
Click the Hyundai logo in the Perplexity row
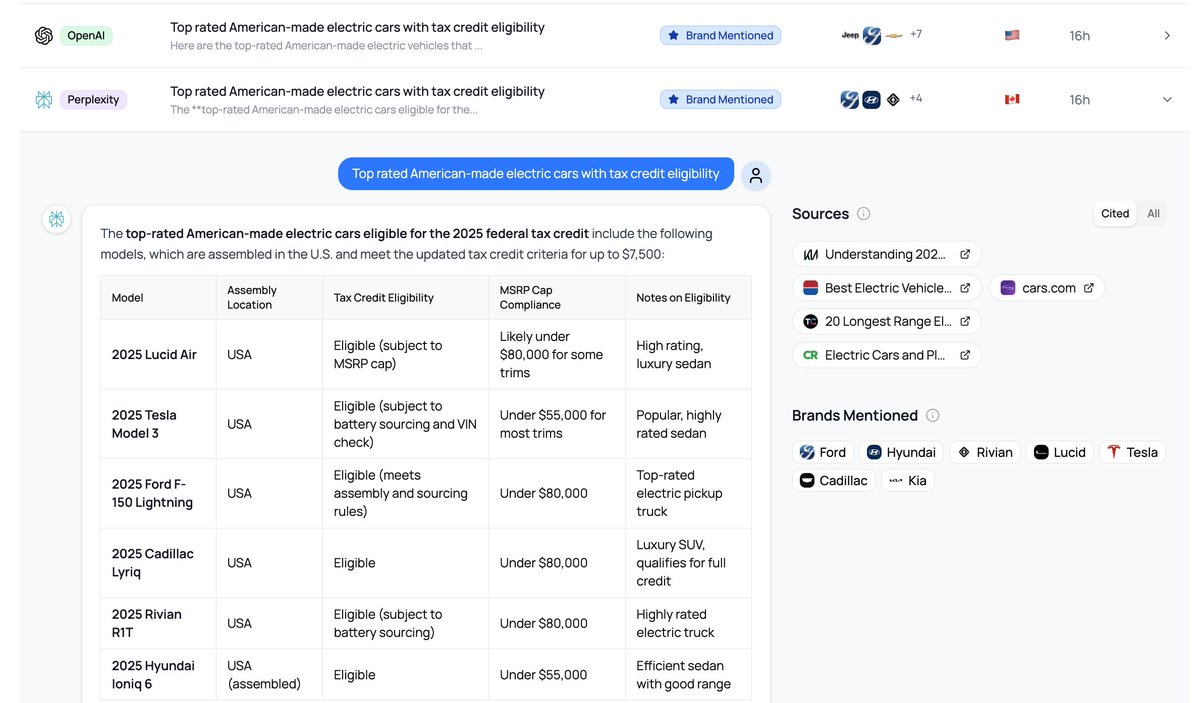click(x=871, y=99)
